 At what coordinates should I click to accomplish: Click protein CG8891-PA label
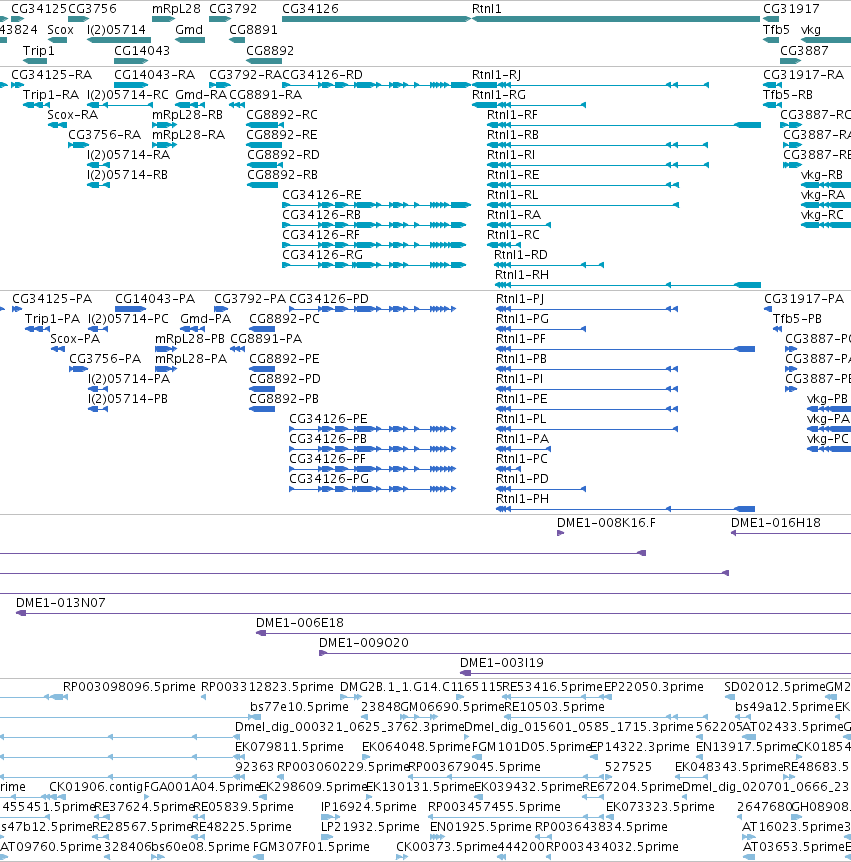[x=266, y=339]
